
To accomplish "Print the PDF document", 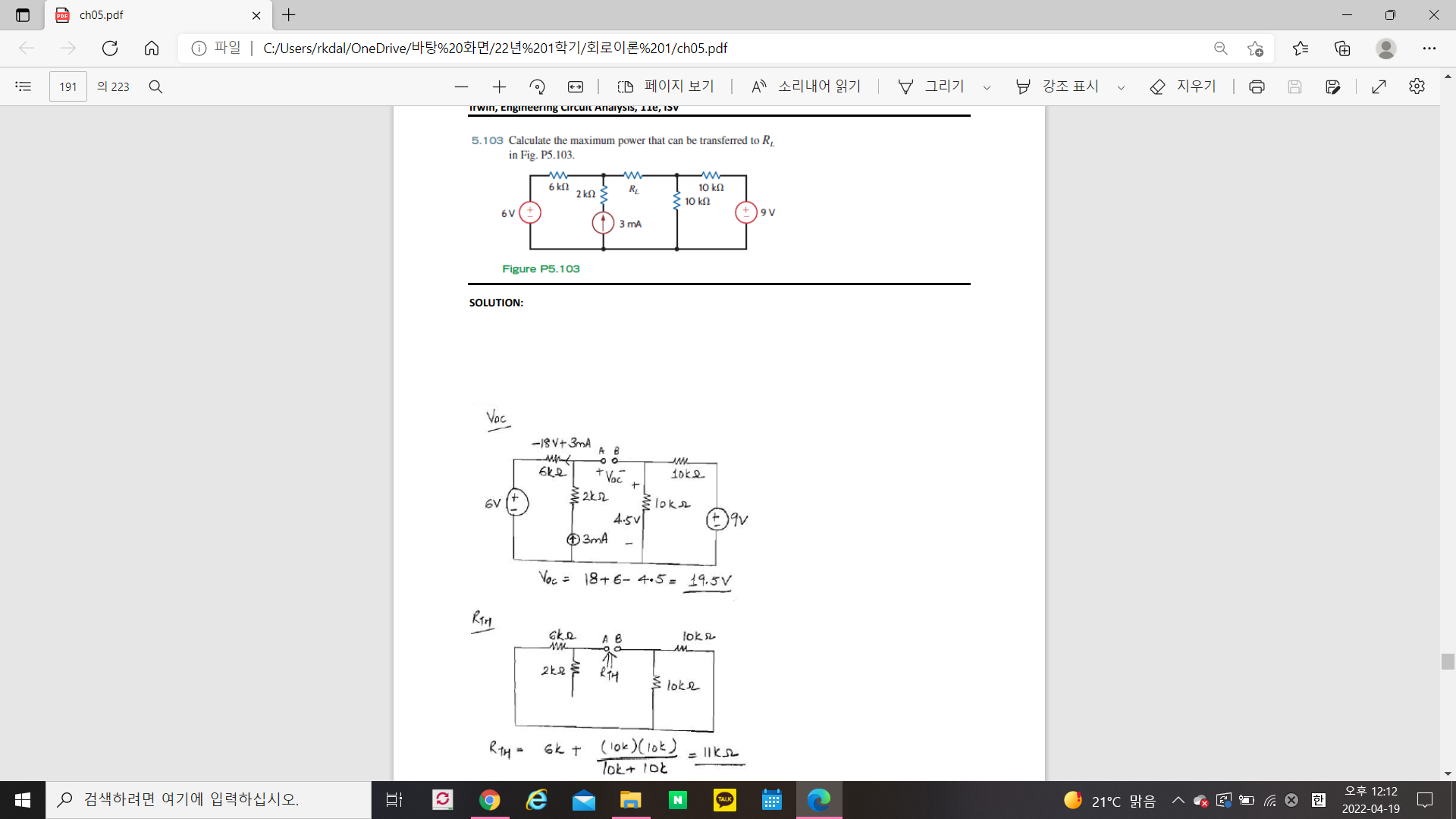I will coord(1257,86).
